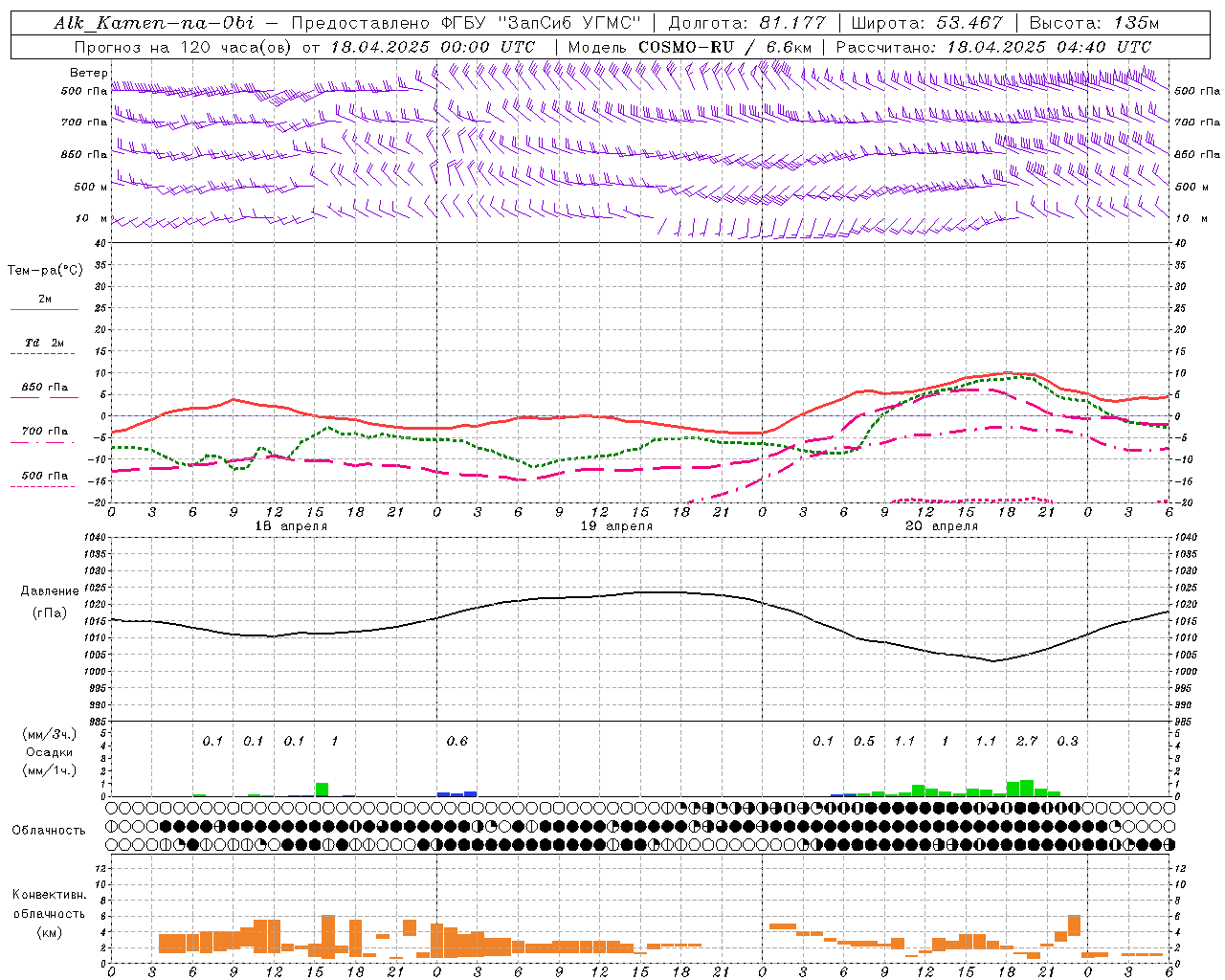Click the blue precipitation bars on 19 апреля
Viewport: 1225px width, 980px height.
pos(457,793)
